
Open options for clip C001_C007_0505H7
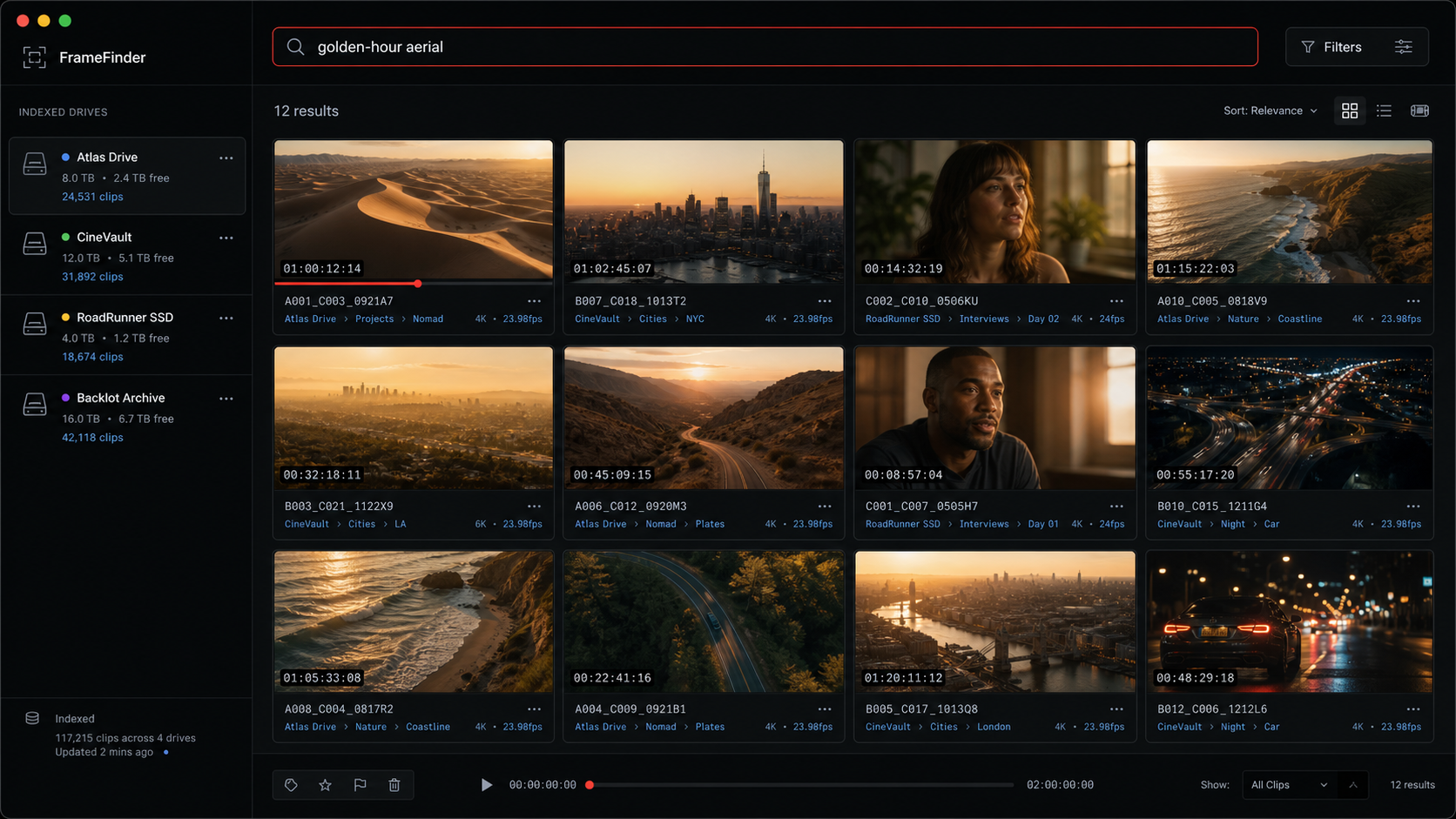(1116, 507)
